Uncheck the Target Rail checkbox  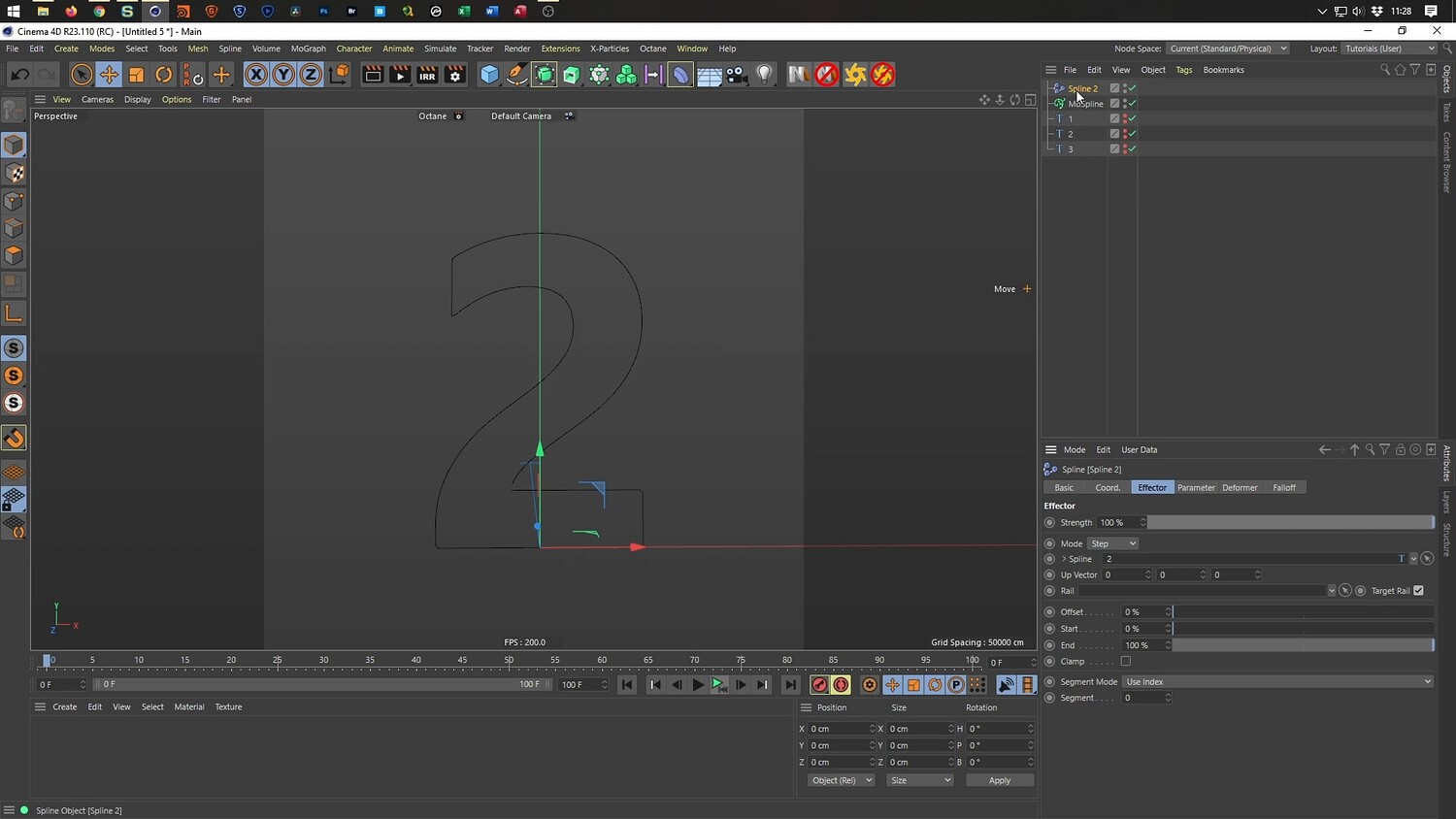pos(1418,591)
